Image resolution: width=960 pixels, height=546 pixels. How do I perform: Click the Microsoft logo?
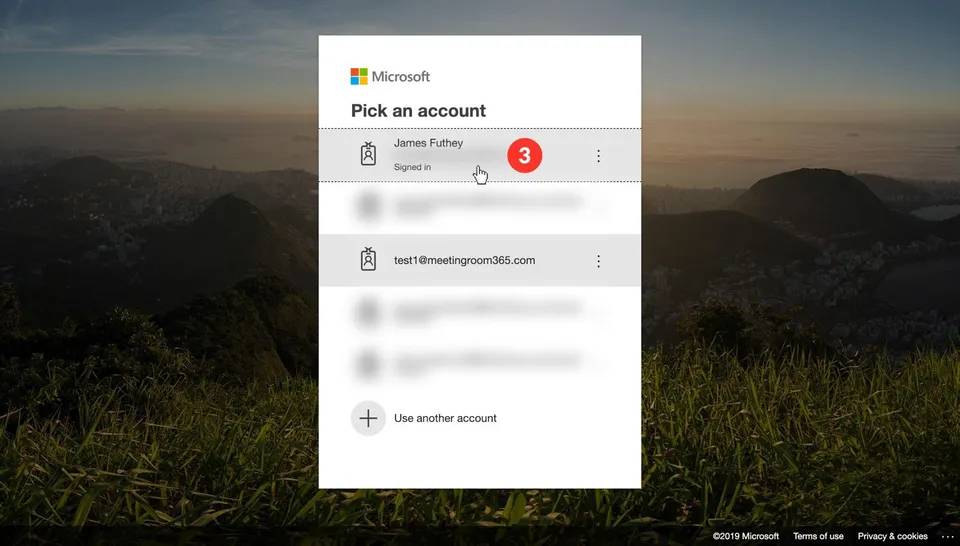pyautogui.click(x=390, y=77)
